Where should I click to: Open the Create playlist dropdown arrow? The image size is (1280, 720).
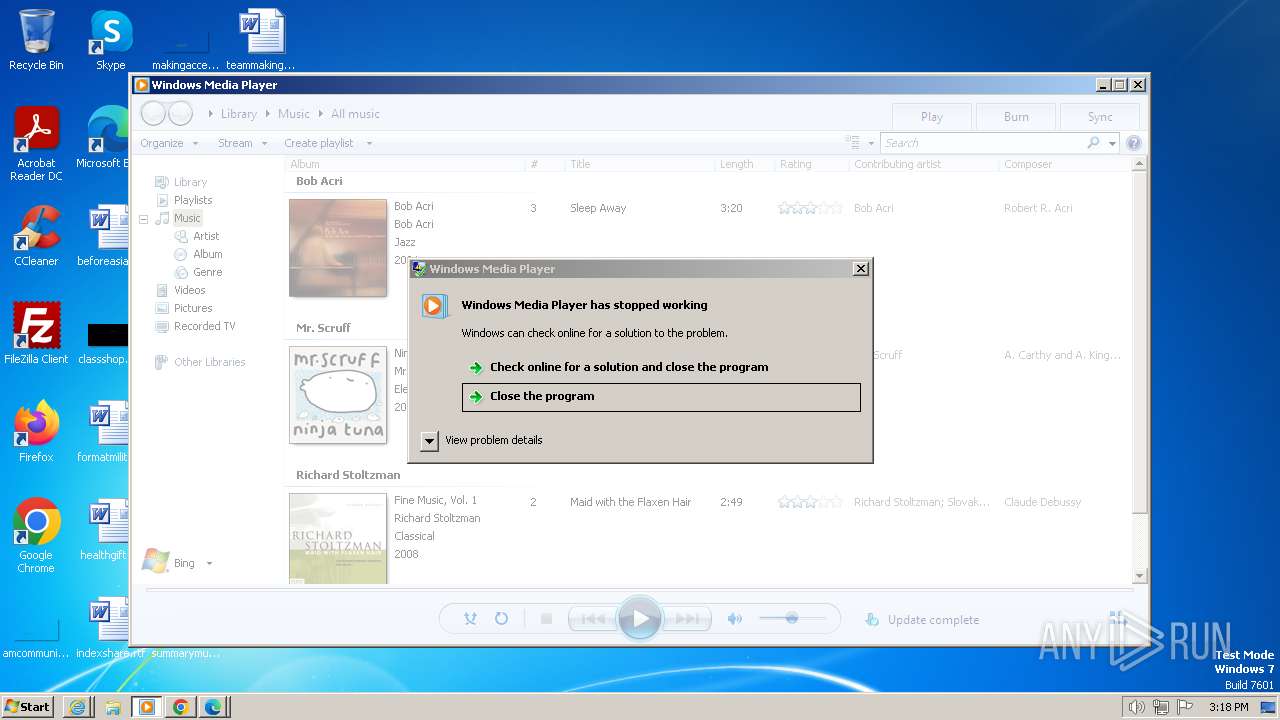[369, 143]
